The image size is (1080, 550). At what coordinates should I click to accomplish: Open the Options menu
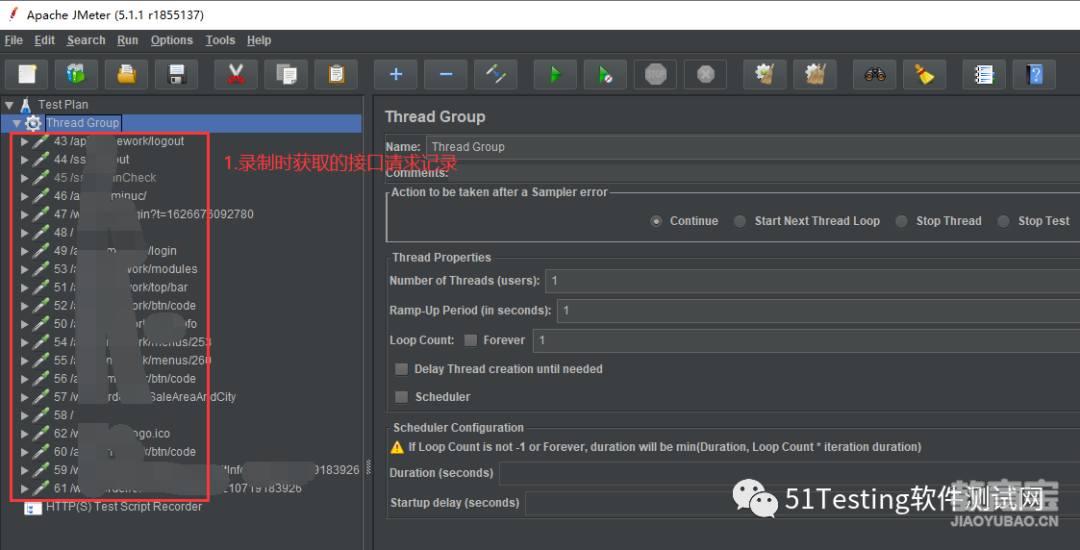pyautogui.click(x=172, y=40)
